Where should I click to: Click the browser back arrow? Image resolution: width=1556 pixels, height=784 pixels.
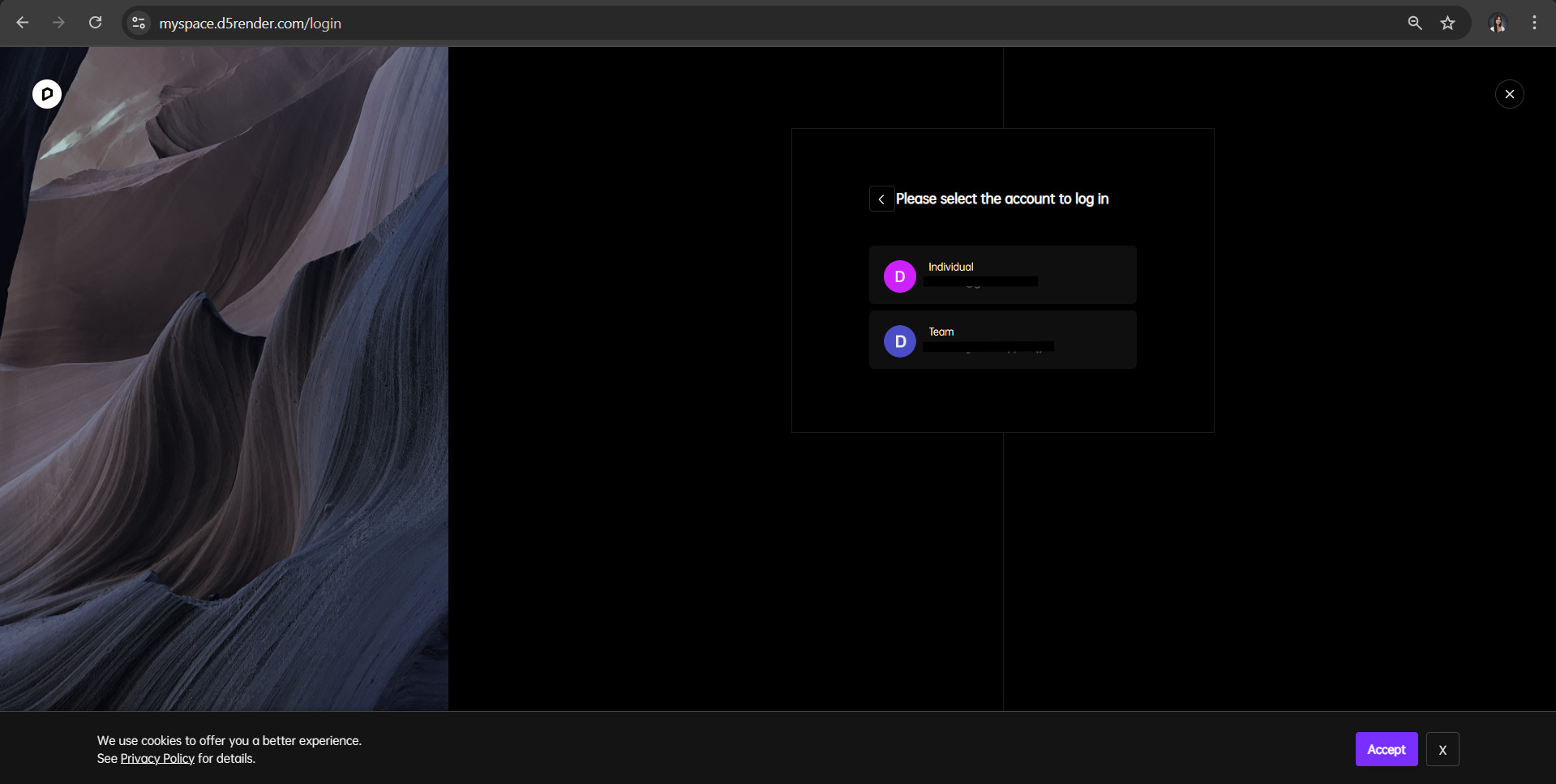23,23
